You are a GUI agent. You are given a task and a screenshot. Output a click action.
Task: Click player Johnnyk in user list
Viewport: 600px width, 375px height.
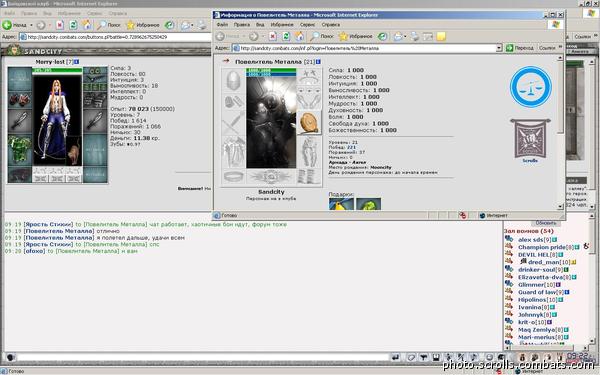531,315
